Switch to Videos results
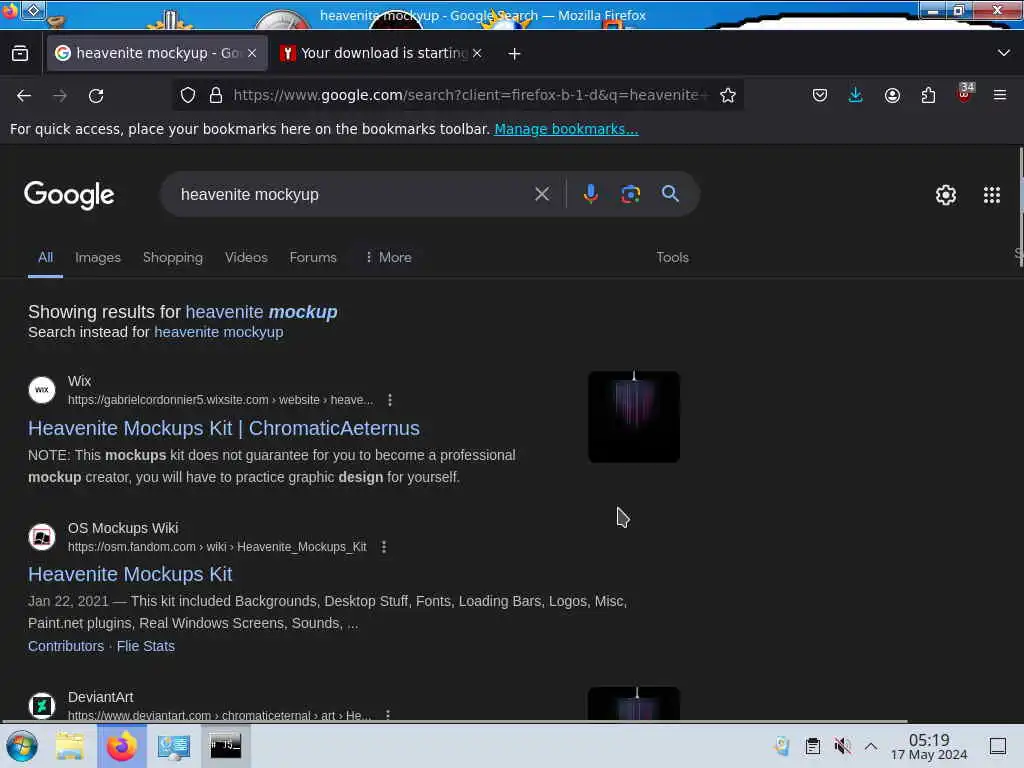 (x=246, y=257)
